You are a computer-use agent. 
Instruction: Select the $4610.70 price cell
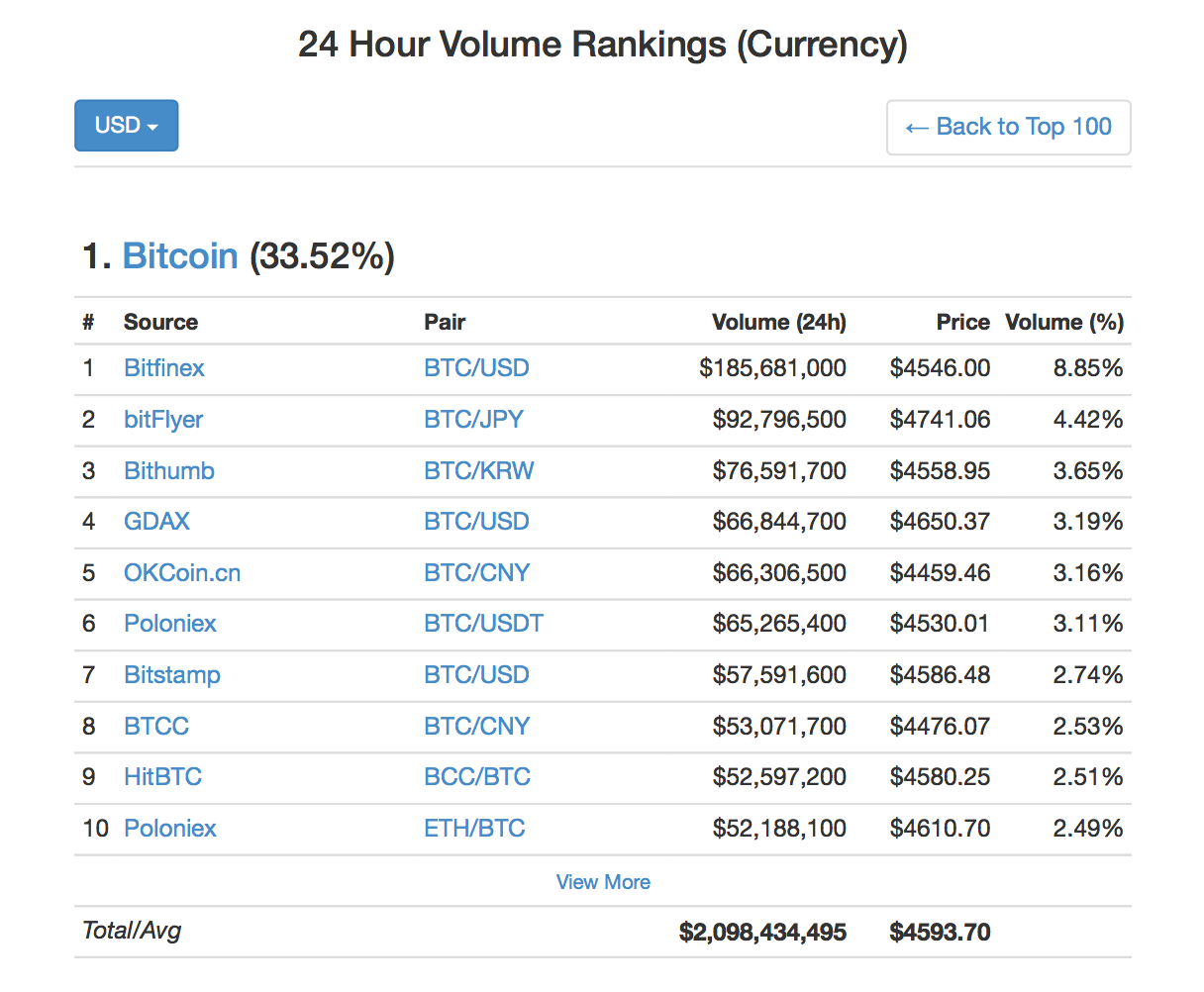click(x=940, y=829)
